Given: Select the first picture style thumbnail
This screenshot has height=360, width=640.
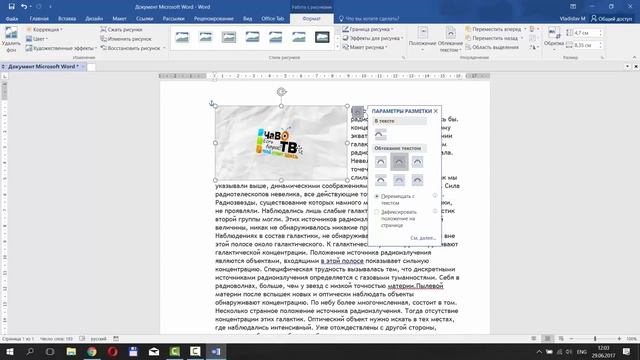Looking at the screenshot, I should [x=182, y=38].
